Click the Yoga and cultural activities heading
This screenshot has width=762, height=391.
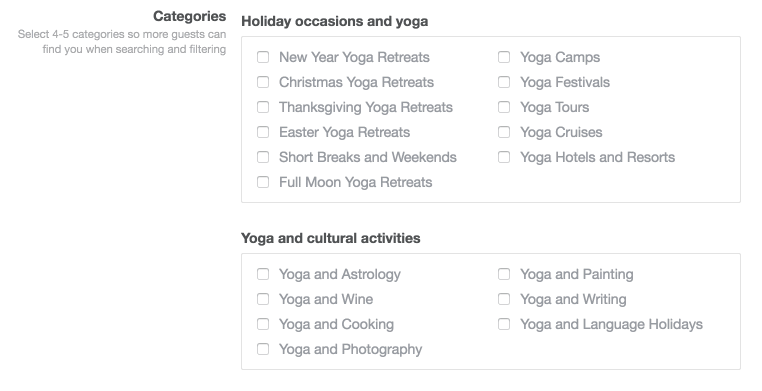pyautogui.click(x=330, y=238)
